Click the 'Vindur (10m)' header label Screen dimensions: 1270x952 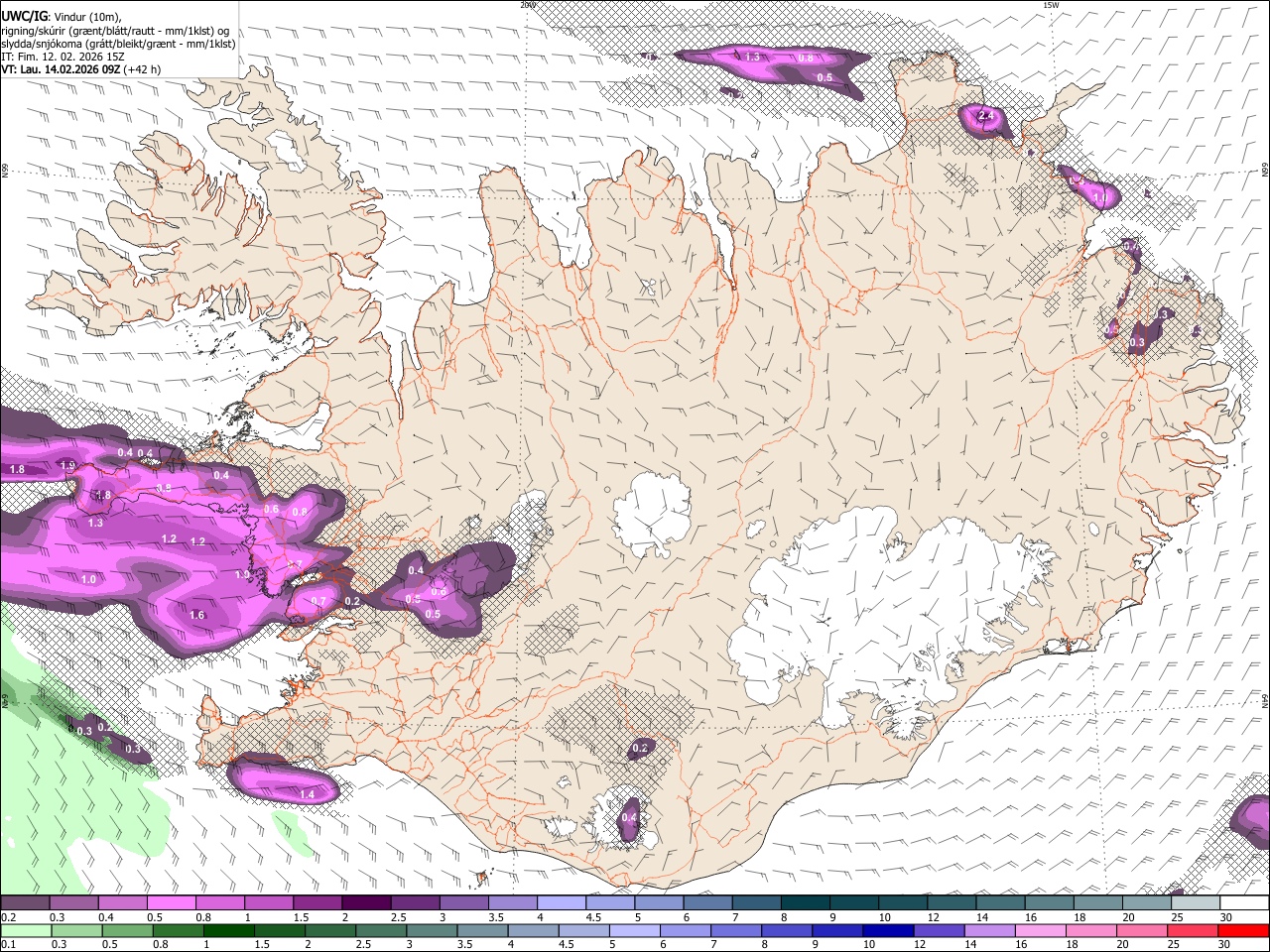88,16
